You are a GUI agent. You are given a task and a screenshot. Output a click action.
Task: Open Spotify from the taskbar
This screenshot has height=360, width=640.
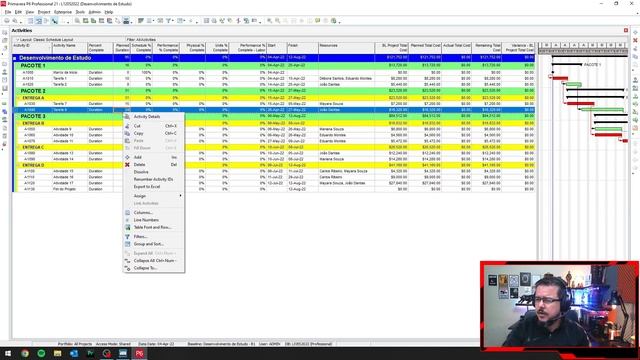(41, 353)
